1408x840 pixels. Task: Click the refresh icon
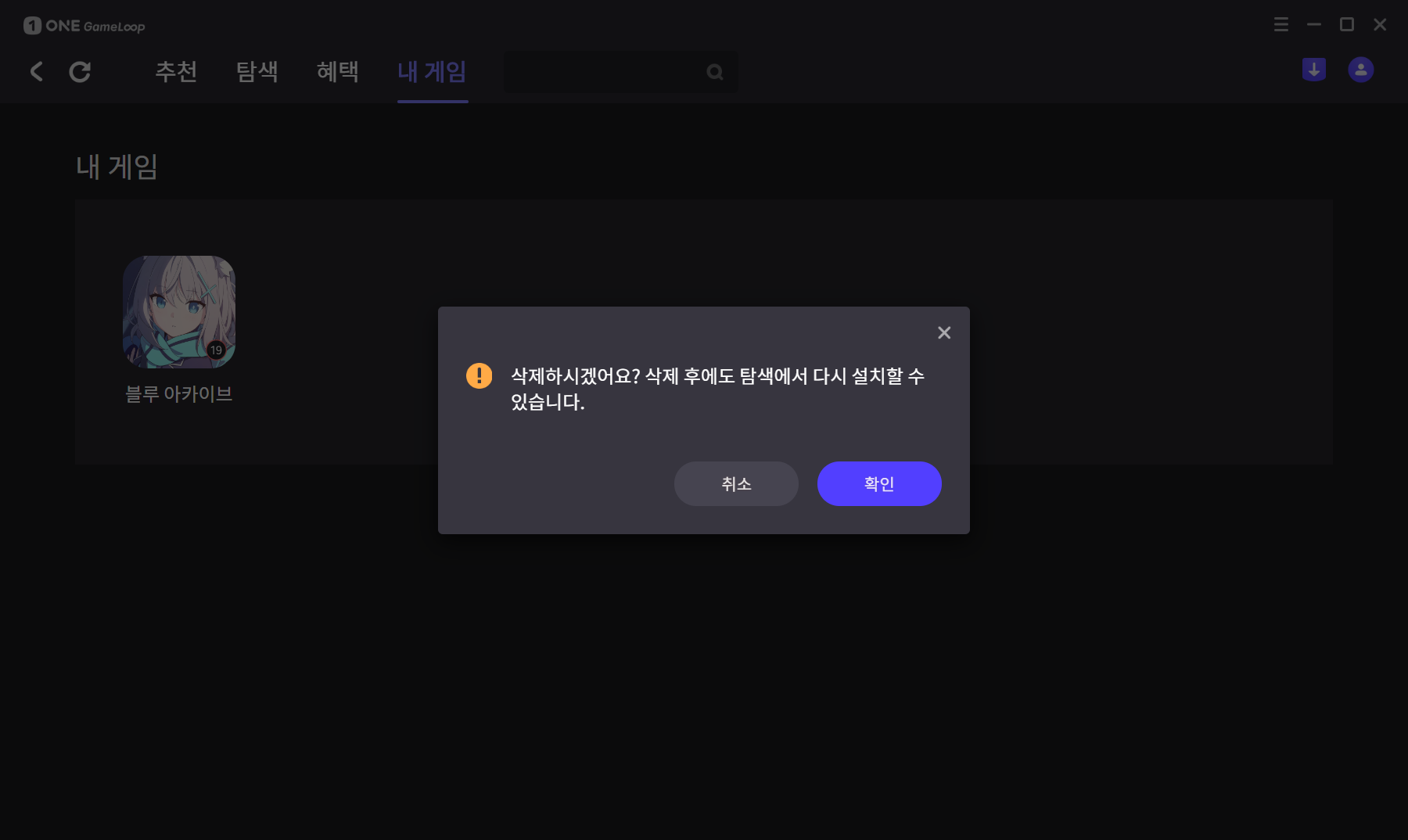(80, 72)
